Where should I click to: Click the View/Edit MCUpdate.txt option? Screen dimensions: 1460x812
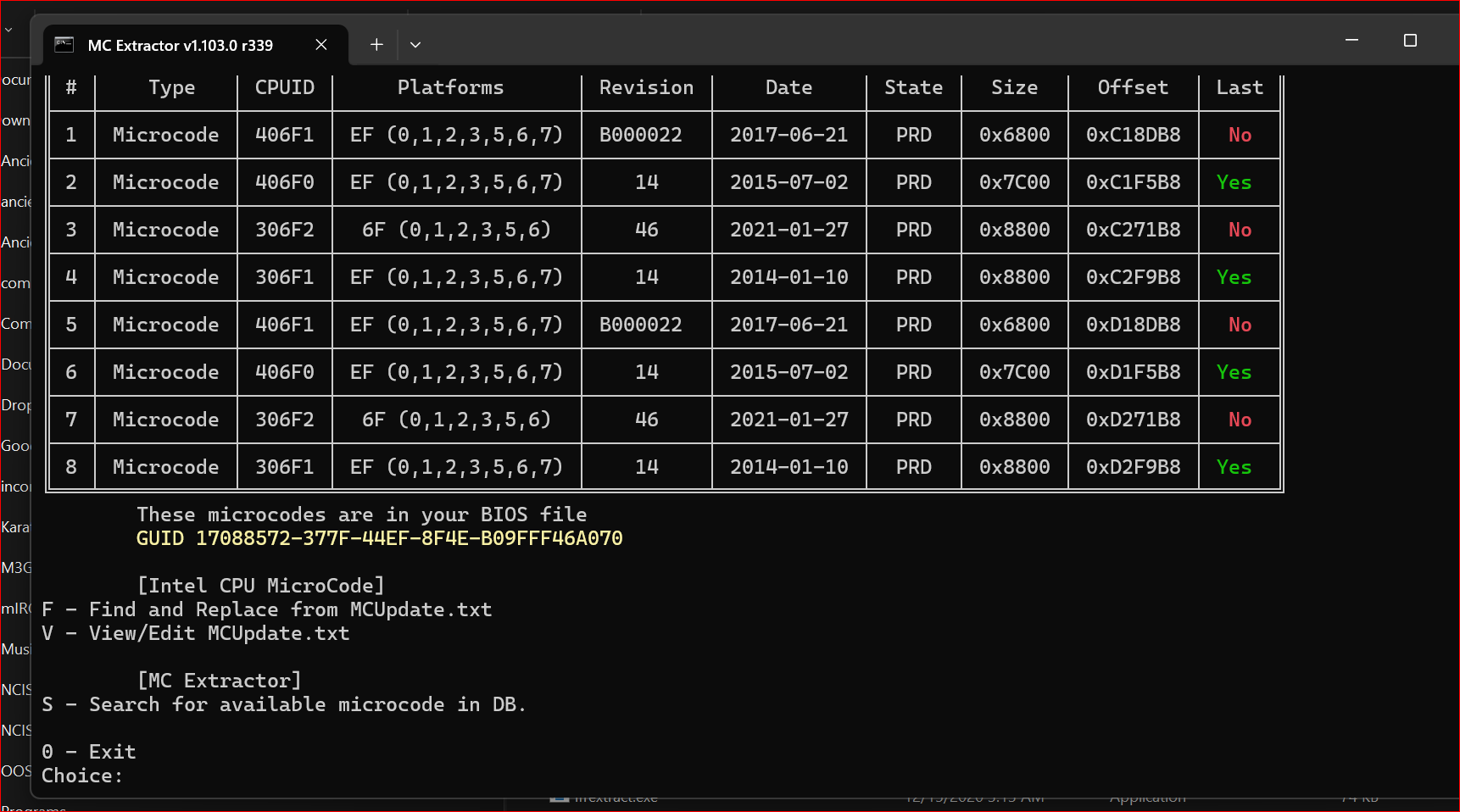[x=195, y=633]
